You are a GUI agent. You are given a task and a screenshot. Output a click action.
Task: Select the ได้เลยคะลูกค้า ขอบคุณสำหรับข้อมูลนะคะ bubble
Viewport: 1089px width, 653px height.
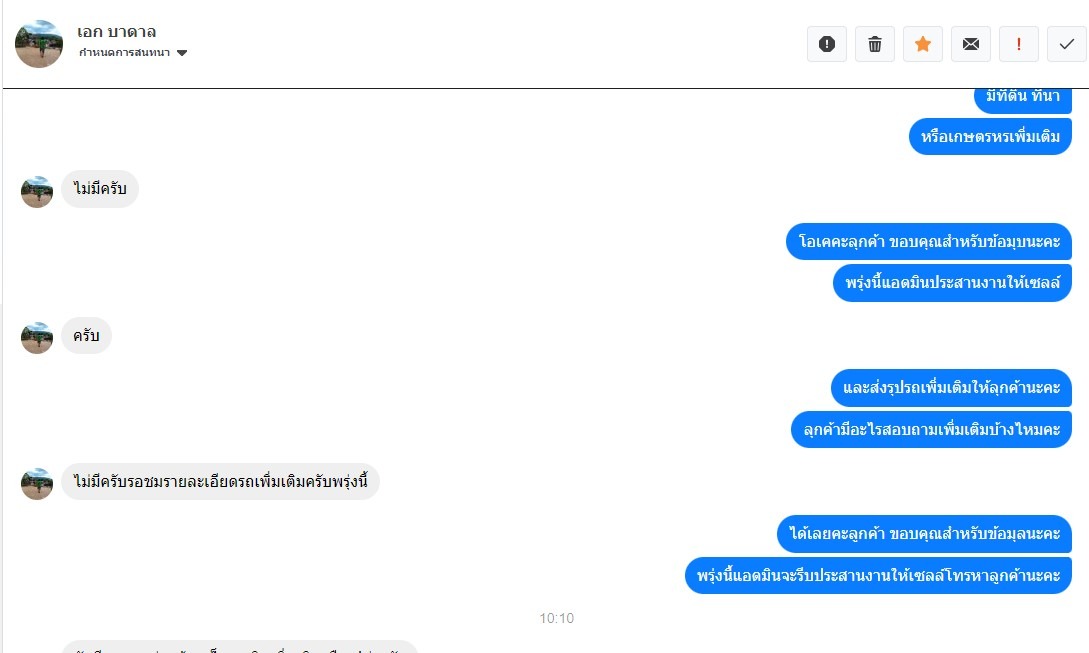[x=924, y=534]
